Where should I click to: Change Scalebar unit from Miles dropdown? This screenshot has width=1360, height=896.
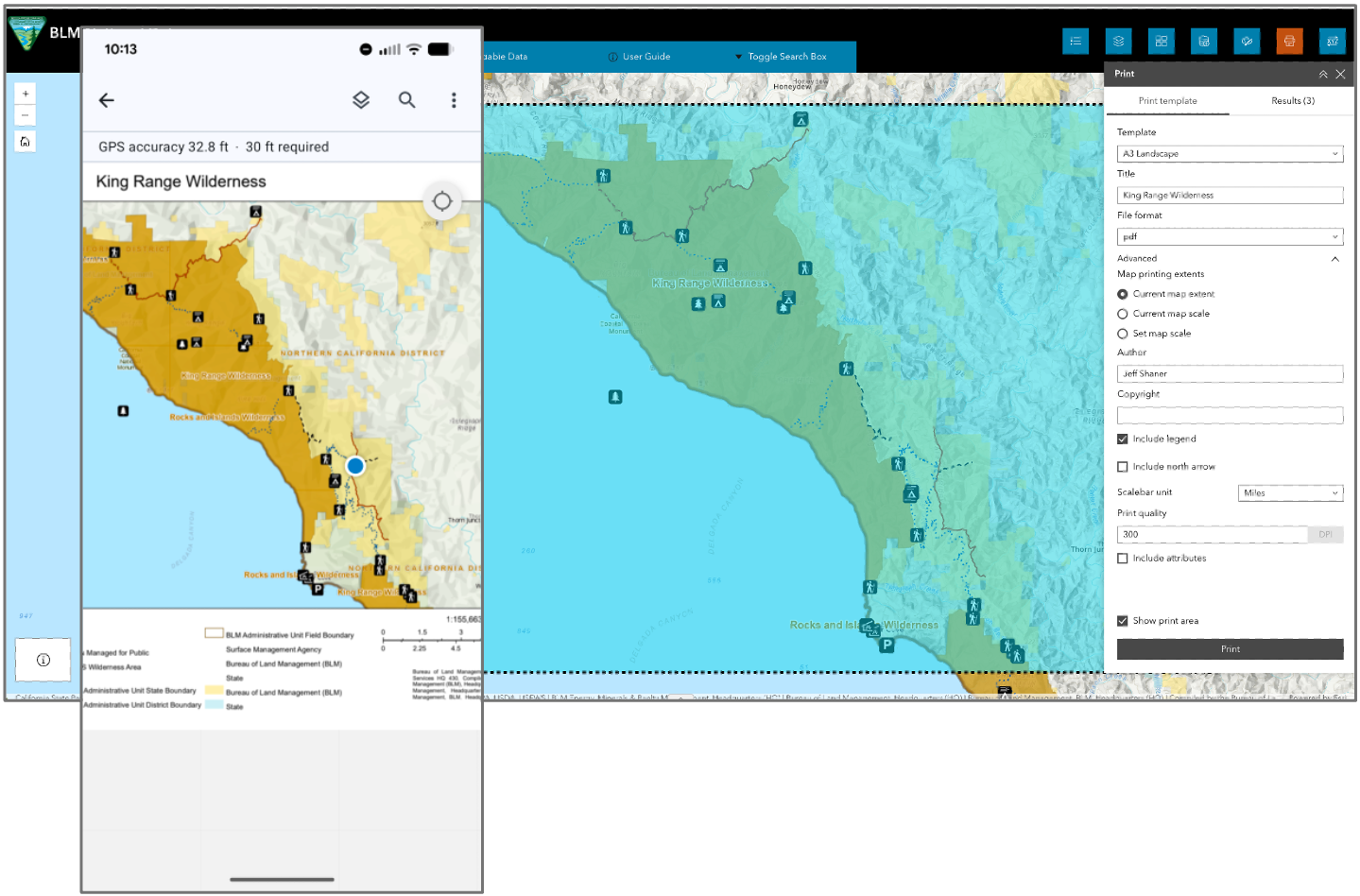pyautogui.click(x=1289, y=492)
